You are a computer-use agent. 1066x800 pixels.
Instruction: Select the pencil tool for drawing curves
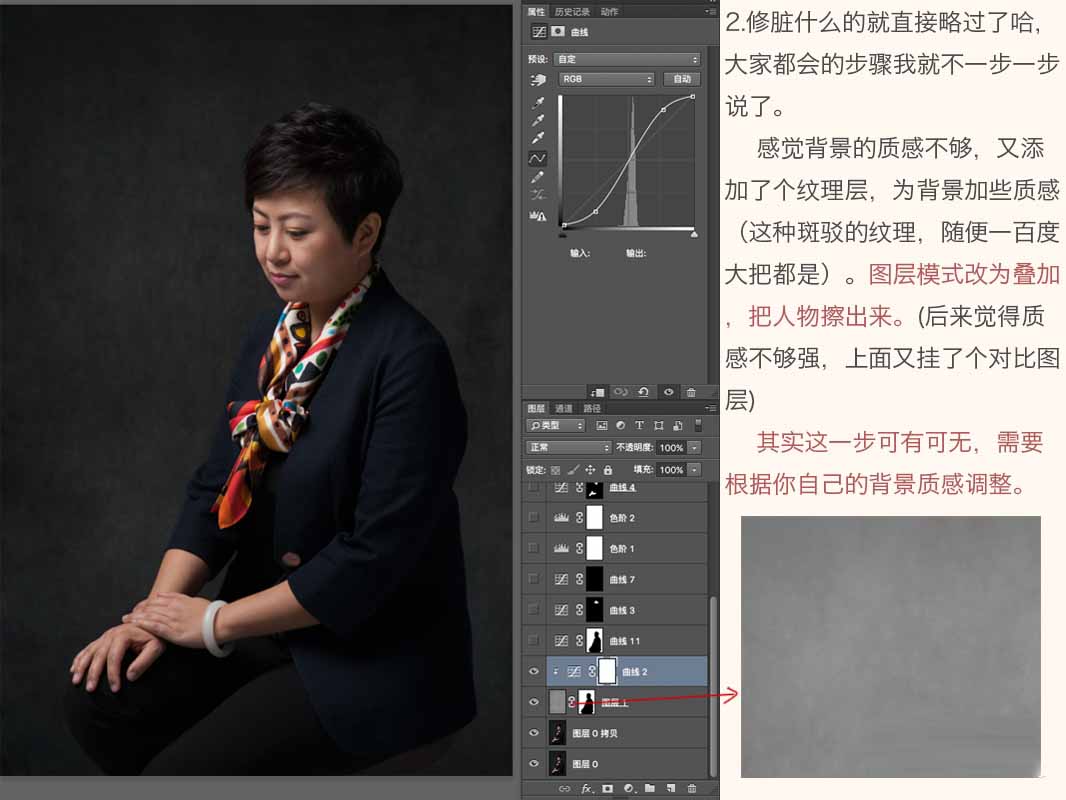(538, 176)
